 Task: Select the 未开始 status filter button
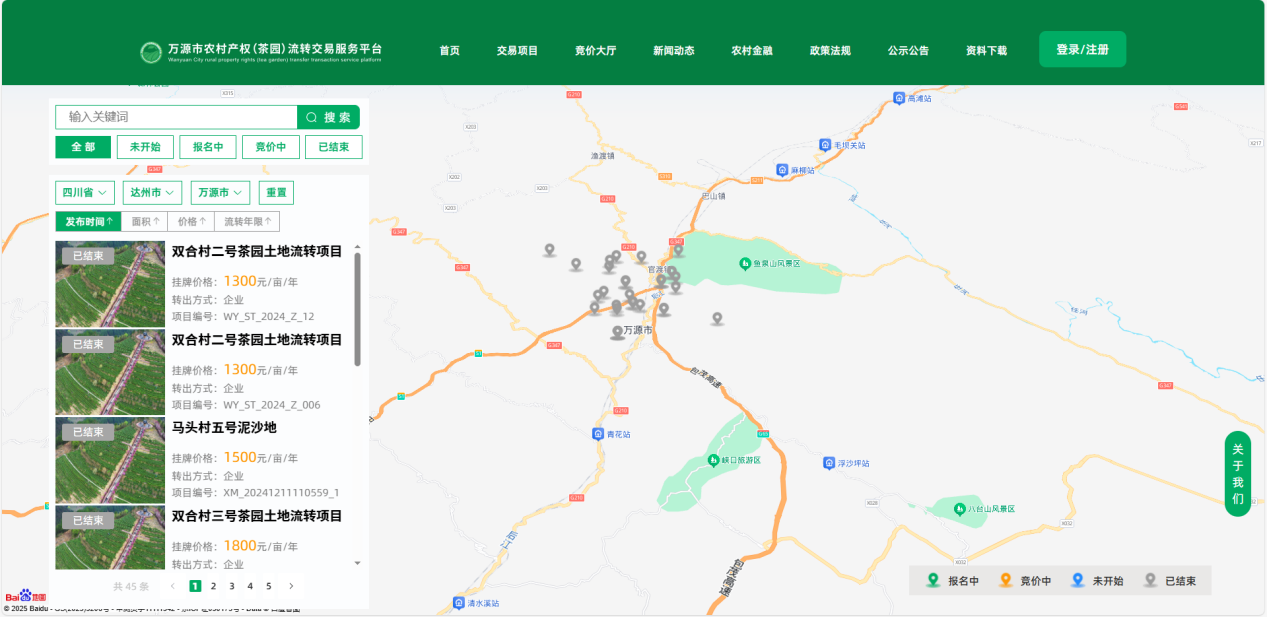145,147
